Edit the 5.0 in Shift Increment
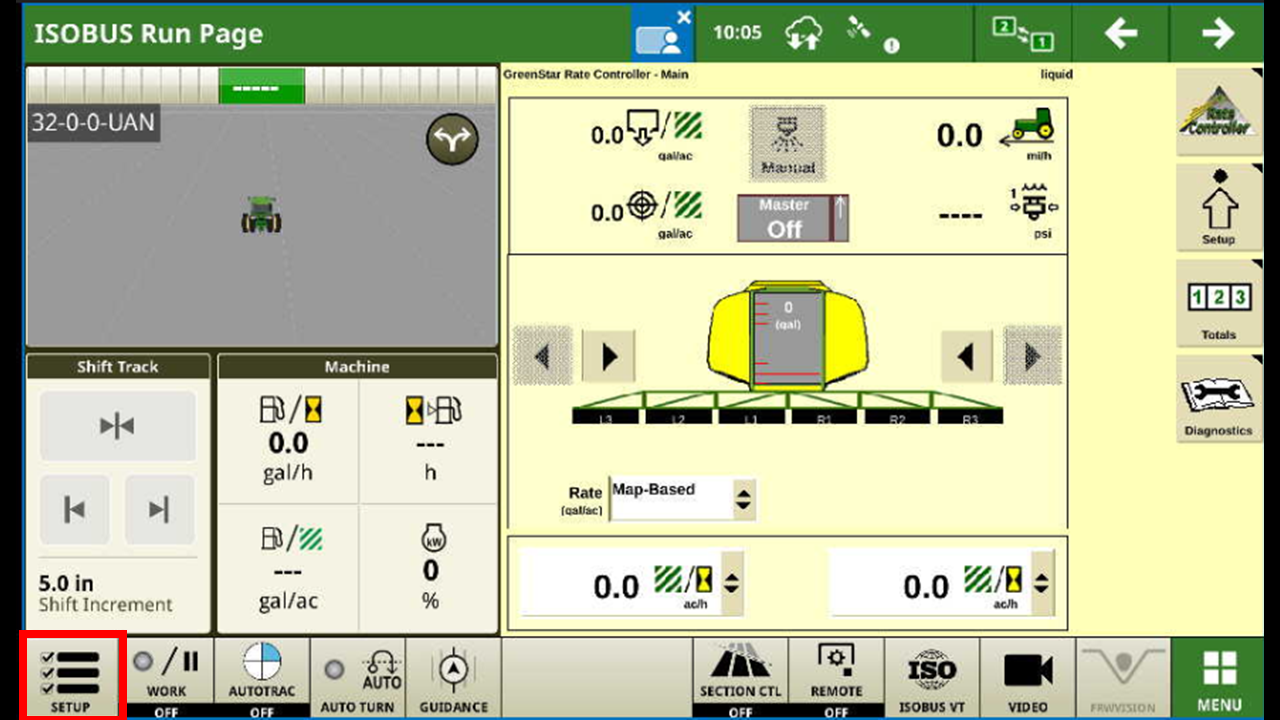This screenshot has width=1280, height=720. (x=105, y=593)
